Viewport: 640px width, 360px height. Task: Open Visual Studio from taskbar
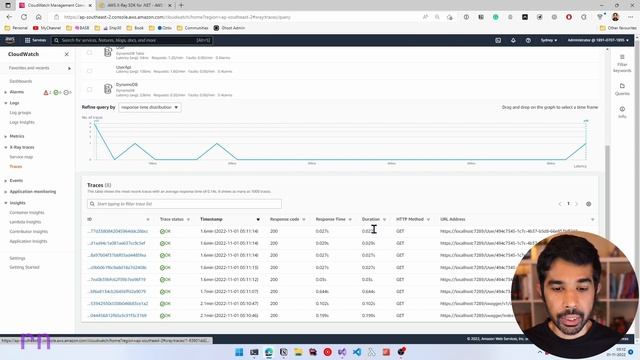(x=342, y=352)
